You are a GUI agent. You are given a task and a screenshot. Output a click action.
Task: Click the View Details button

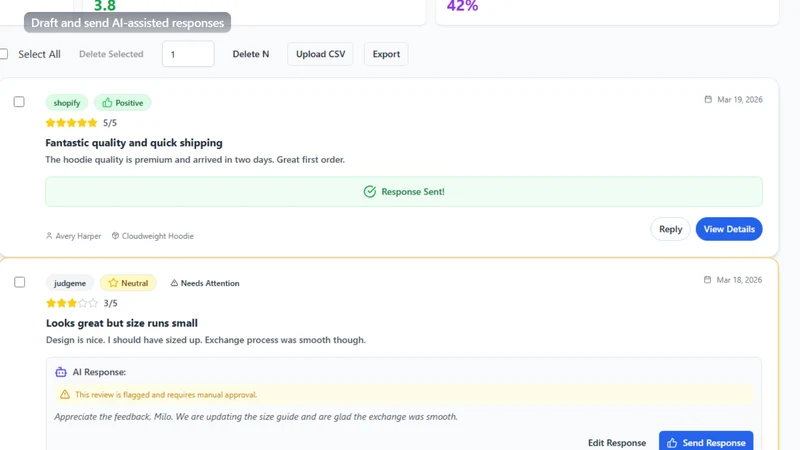[729, 229]
